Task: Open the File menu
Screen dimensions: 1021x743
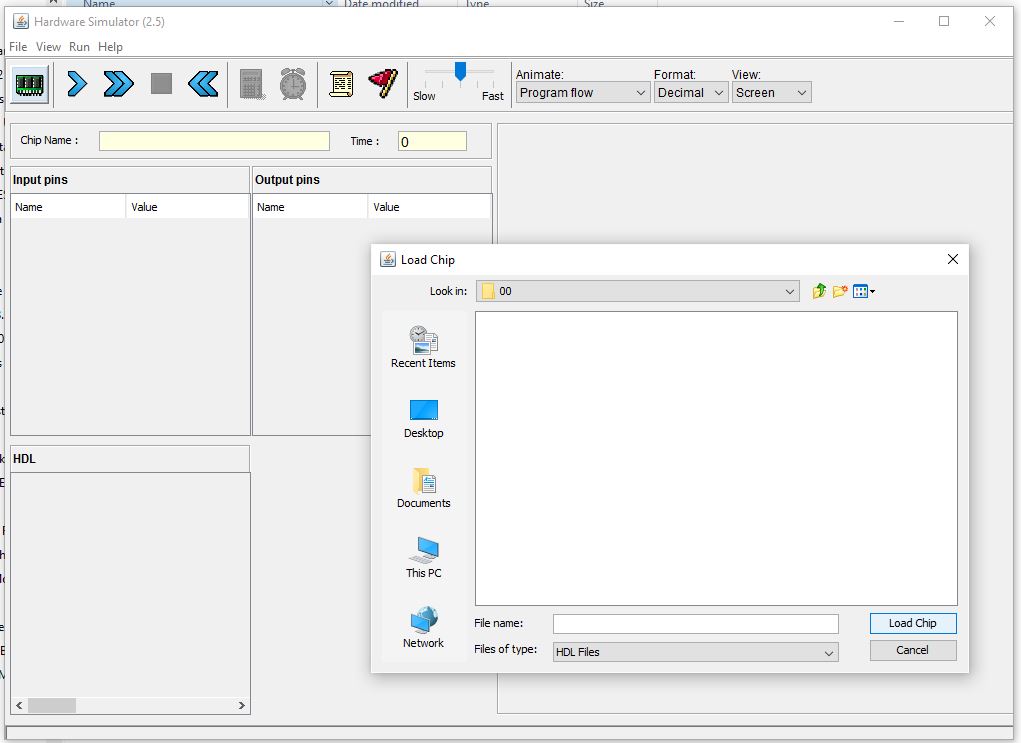Action: tap(18, 47)
